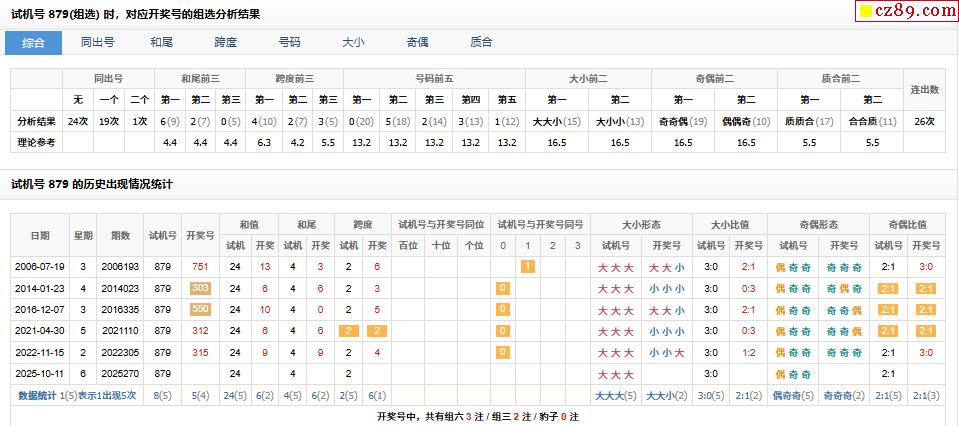Click the 连出数 header in analysis table
The width and height of the screenshot is (959, 426).
[924, 89]
